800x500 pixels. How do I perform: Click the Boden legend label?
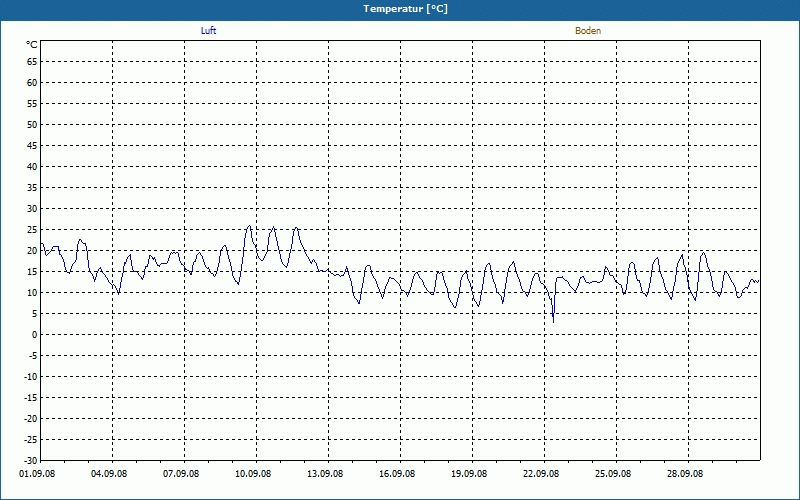coord(588,31)
